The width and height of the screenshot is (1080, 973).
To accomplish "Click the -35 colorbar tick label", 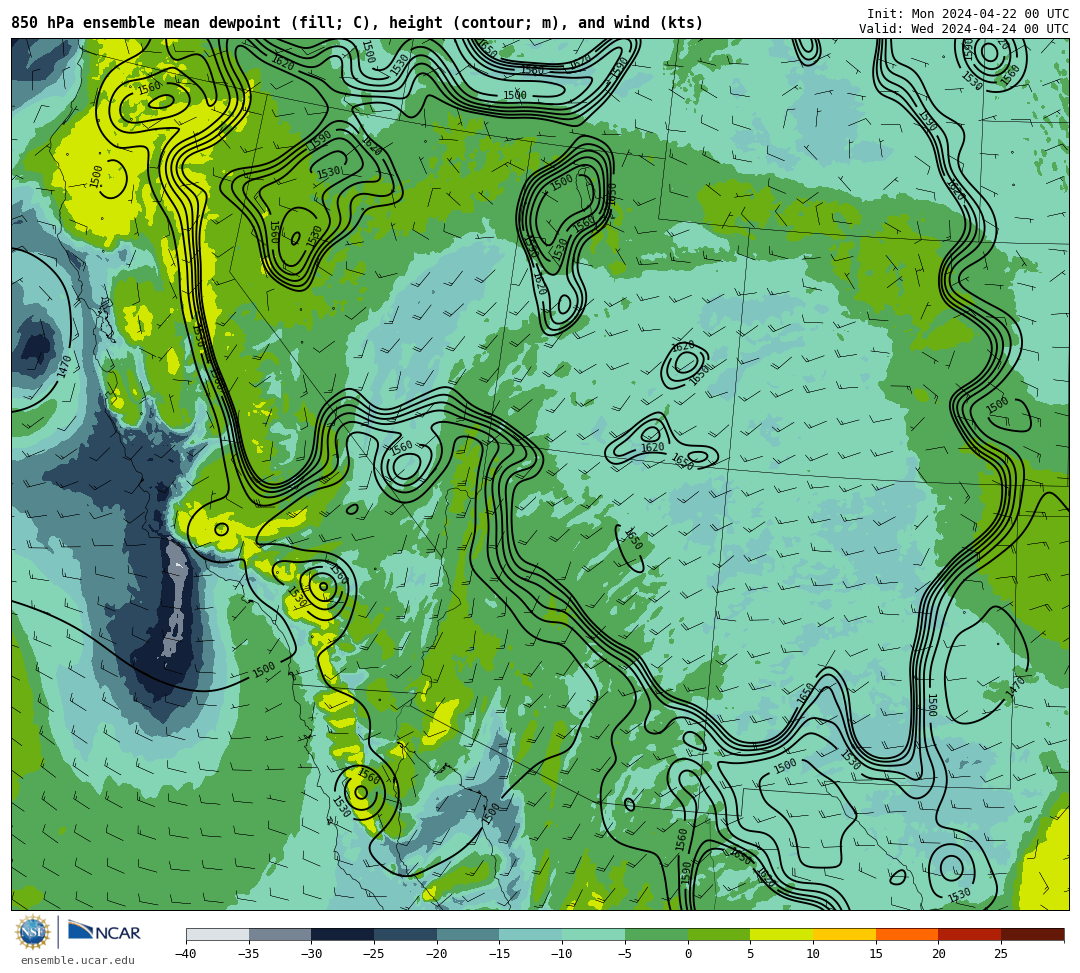I will click(x=248, y=954).
